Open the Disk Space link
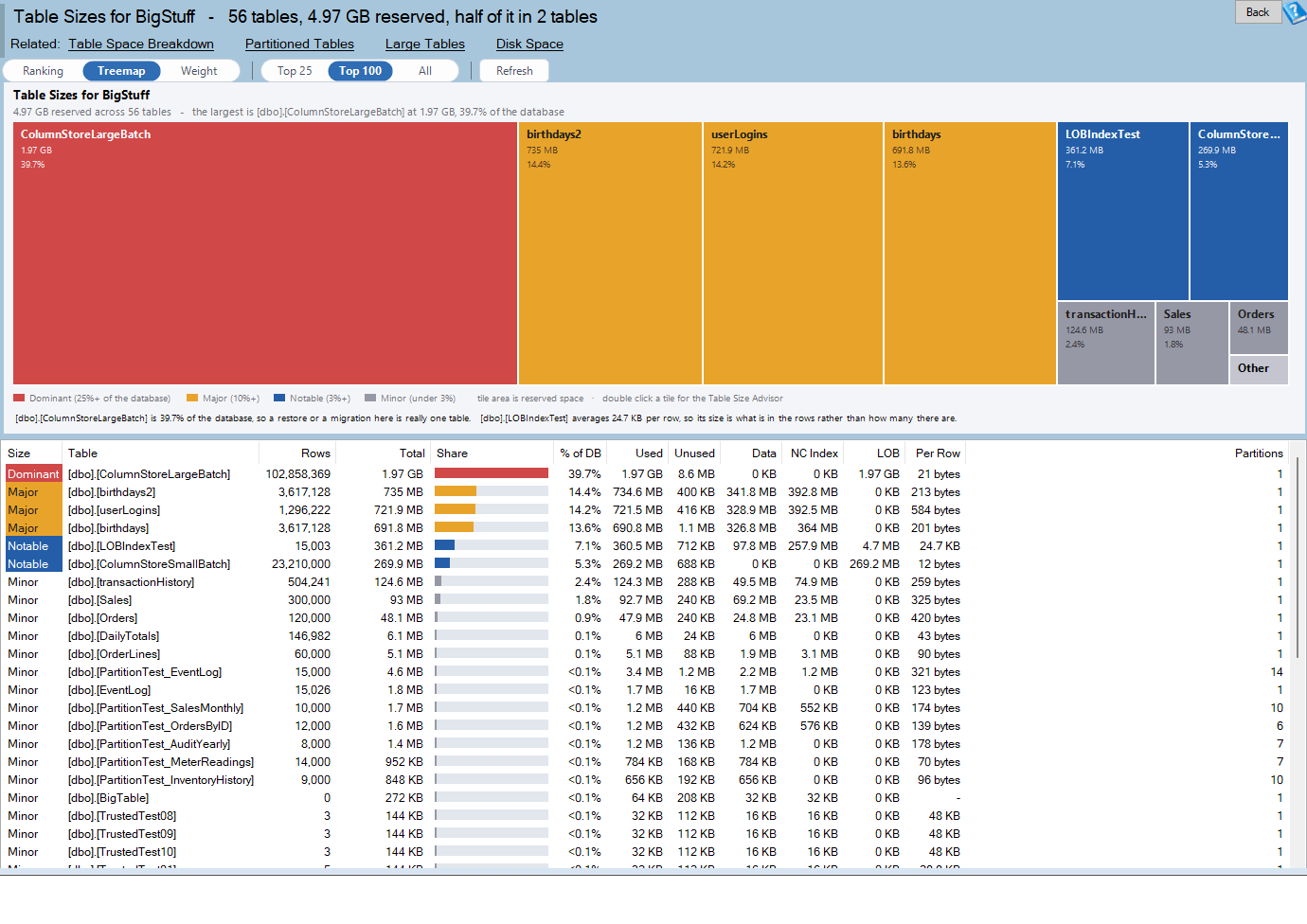Image resolution: width=1307 pixels, height=924 pixels. pos(529,44)
